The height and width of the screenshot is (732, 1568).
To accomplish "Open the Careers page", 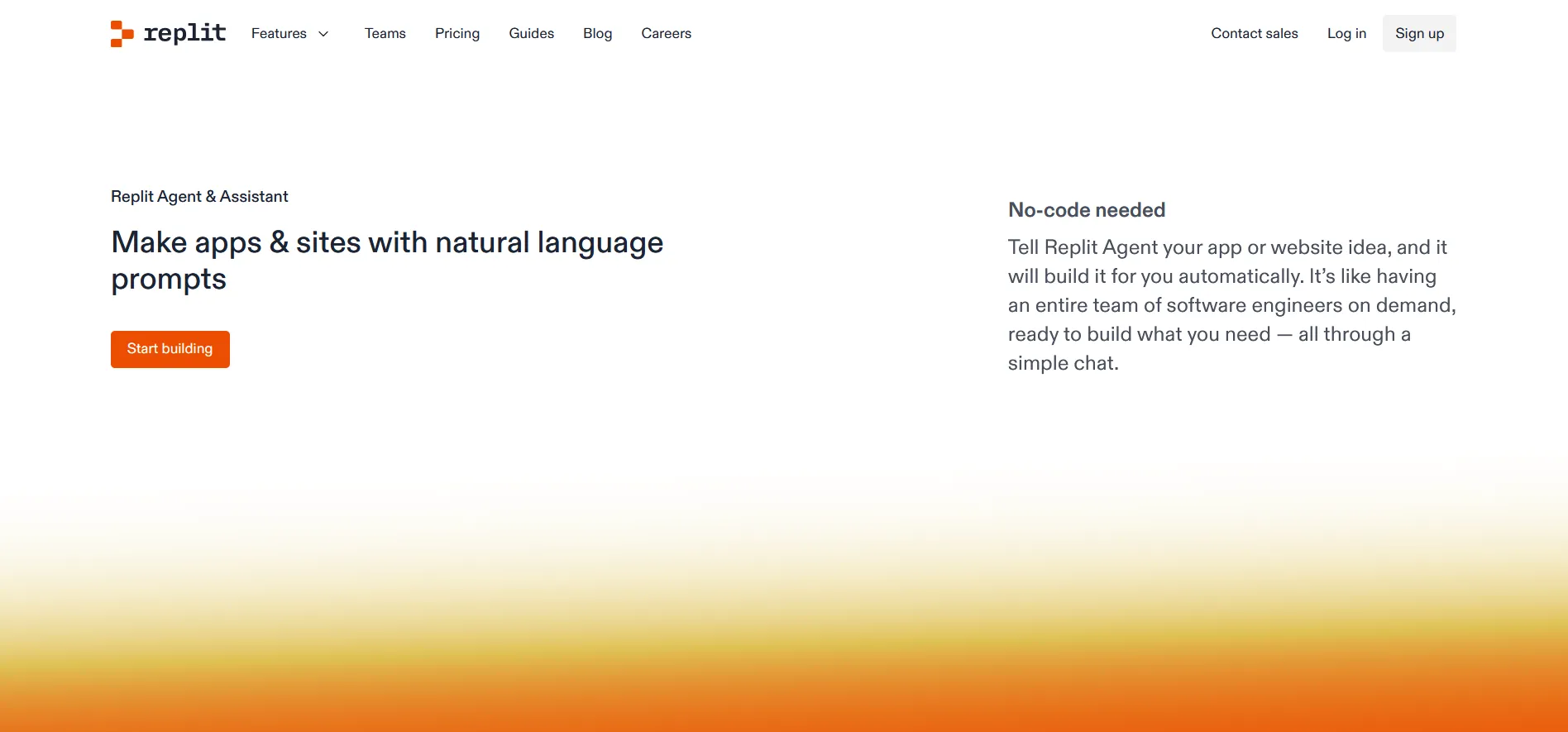I will click(667, 34).
